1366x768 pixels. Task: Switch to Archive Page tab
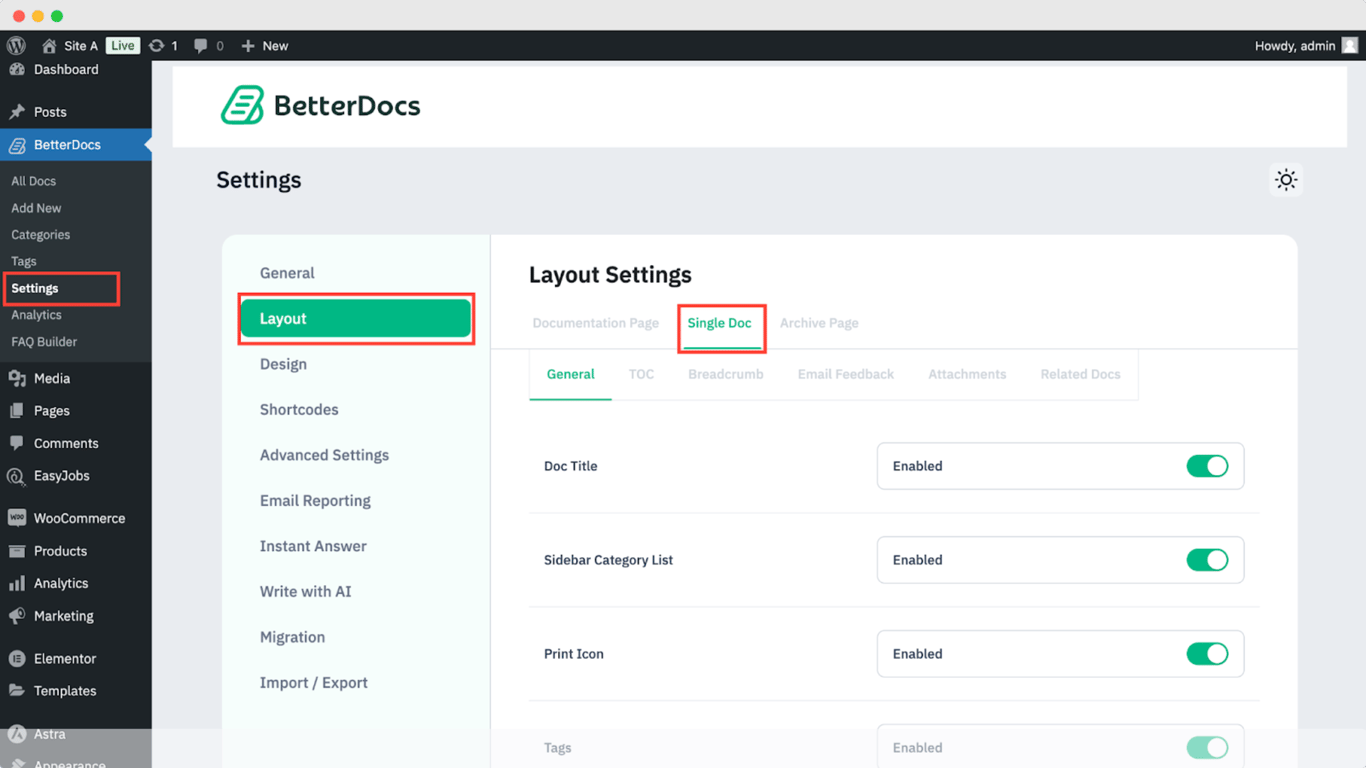point(819,323)
